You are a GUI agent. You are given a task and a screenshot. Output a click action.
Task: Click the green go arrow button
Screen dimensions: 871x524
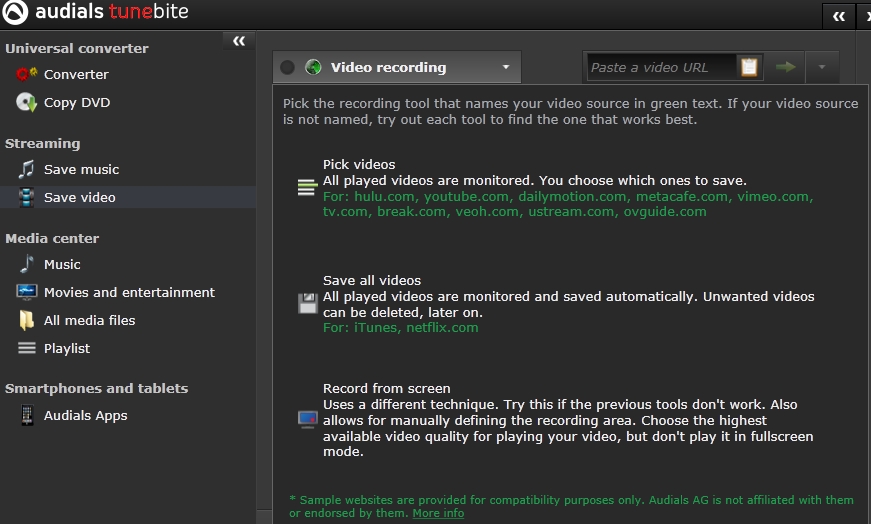tap(785, 67)
